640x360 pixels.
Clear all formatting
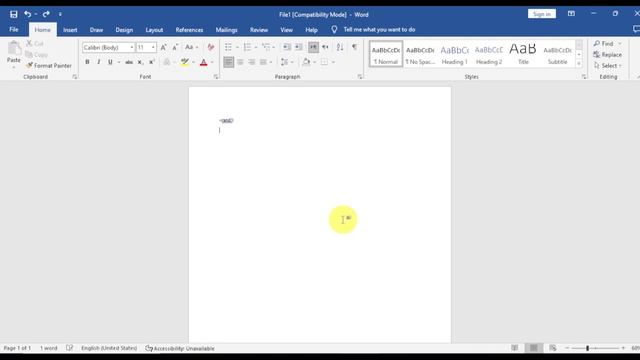[x=211, y=47]
